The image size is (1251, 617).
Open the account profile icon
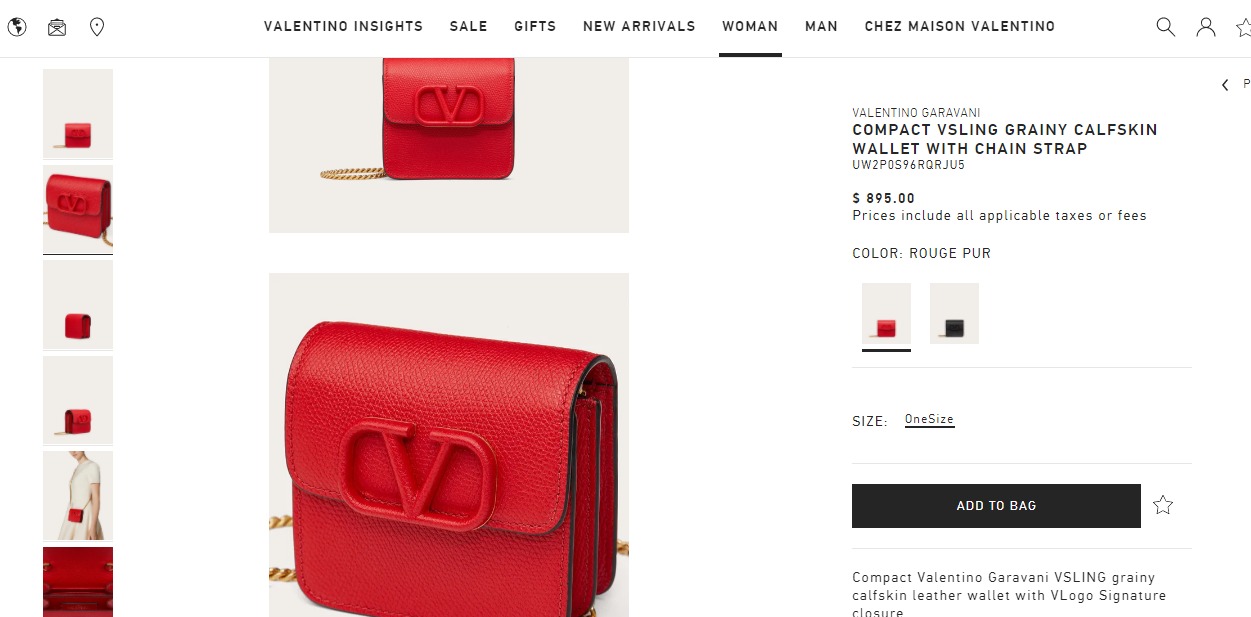pyautogui.click(x=1206, y=27)
